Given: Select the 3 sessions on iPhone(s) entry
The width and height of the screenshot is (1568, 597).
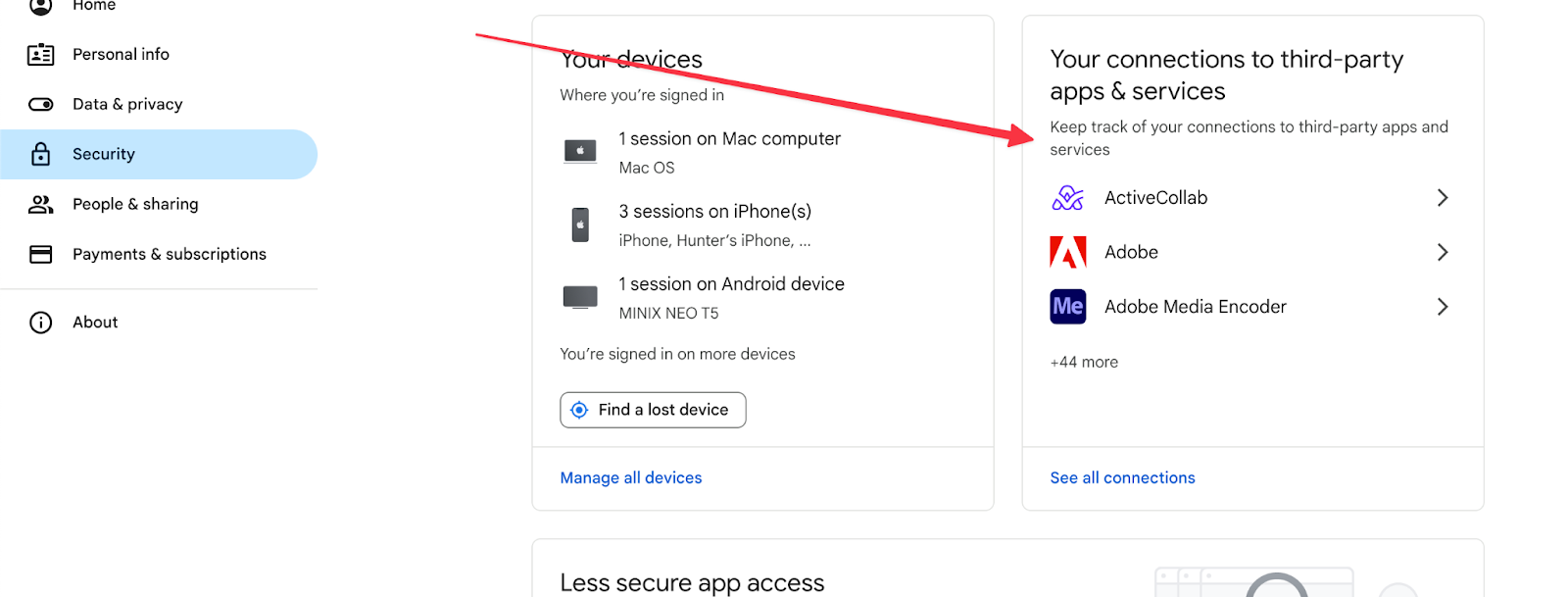Looking at the screenshot, I should click(x=714, y=224).
